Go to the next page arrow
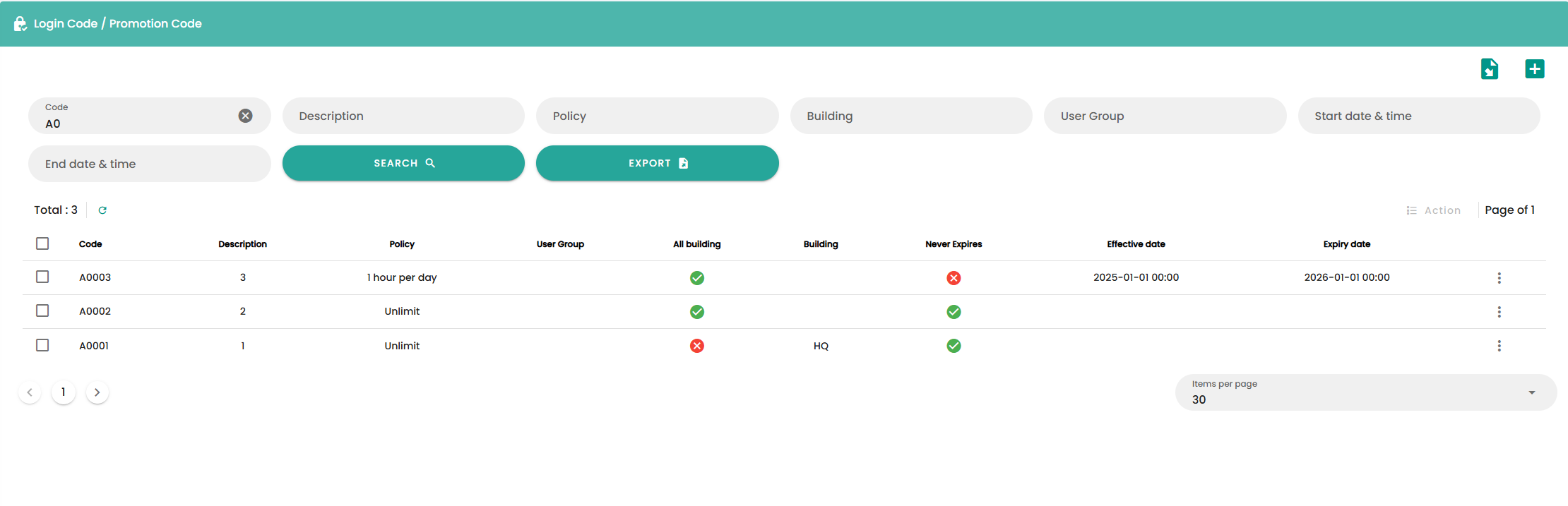The height and width of the screenshot is (506, 1568). 97,392
